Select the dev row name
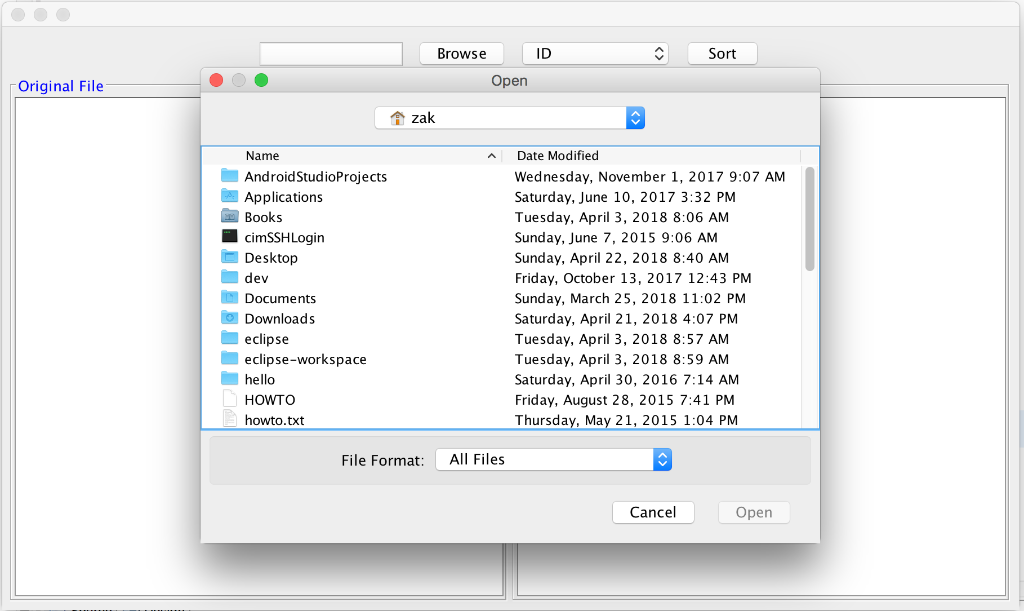The image size is (1024, 611). pos(256,278)
